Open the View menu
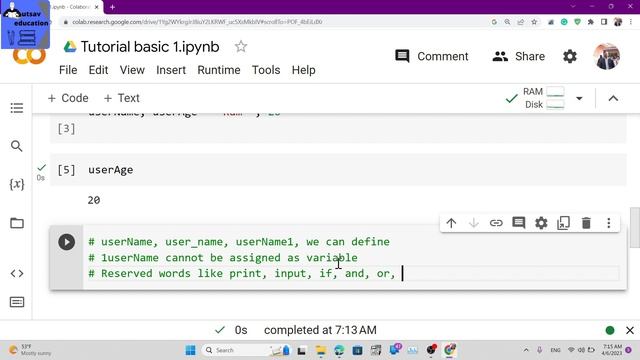This screenshot has height=360, width=640. [x=132, y=70]
